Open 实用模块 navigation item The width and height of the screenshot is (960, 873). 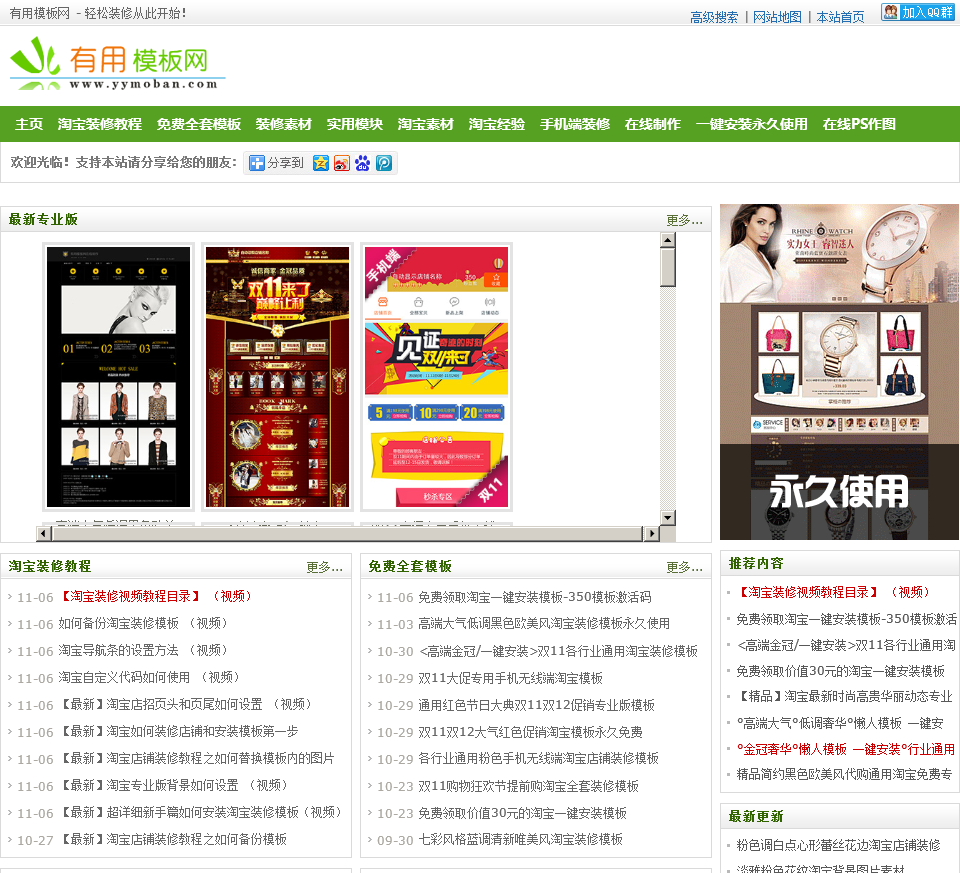point(354,124)
